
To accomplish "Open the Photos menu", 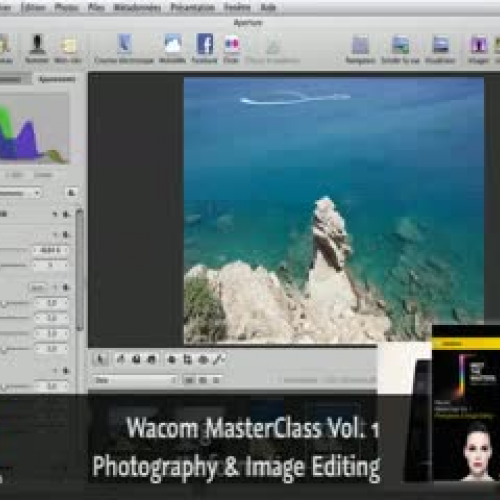I will (66, 7).
